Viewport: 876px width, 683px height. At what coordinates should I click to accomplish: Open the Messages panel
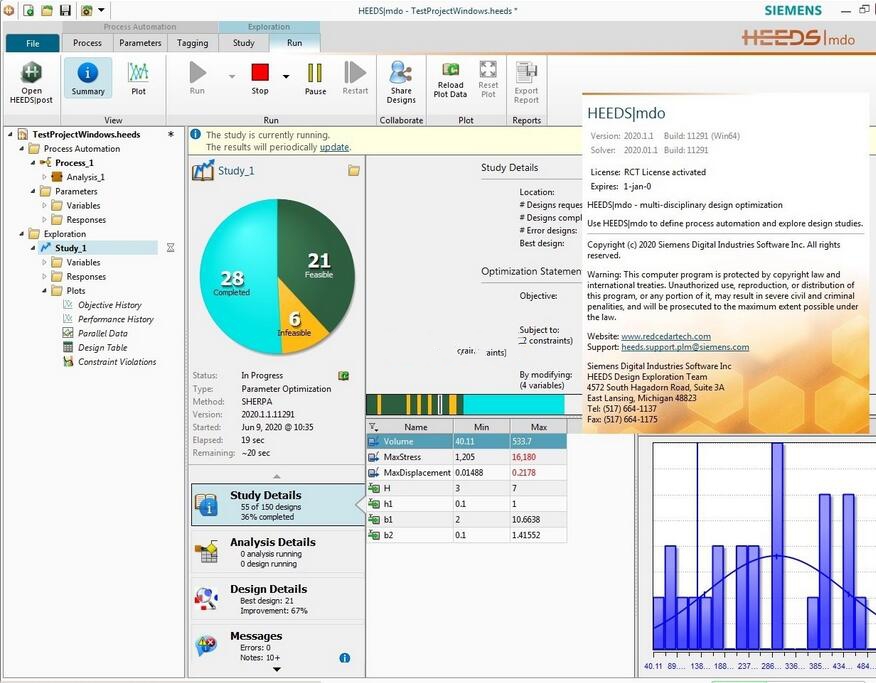pos(278,646)
